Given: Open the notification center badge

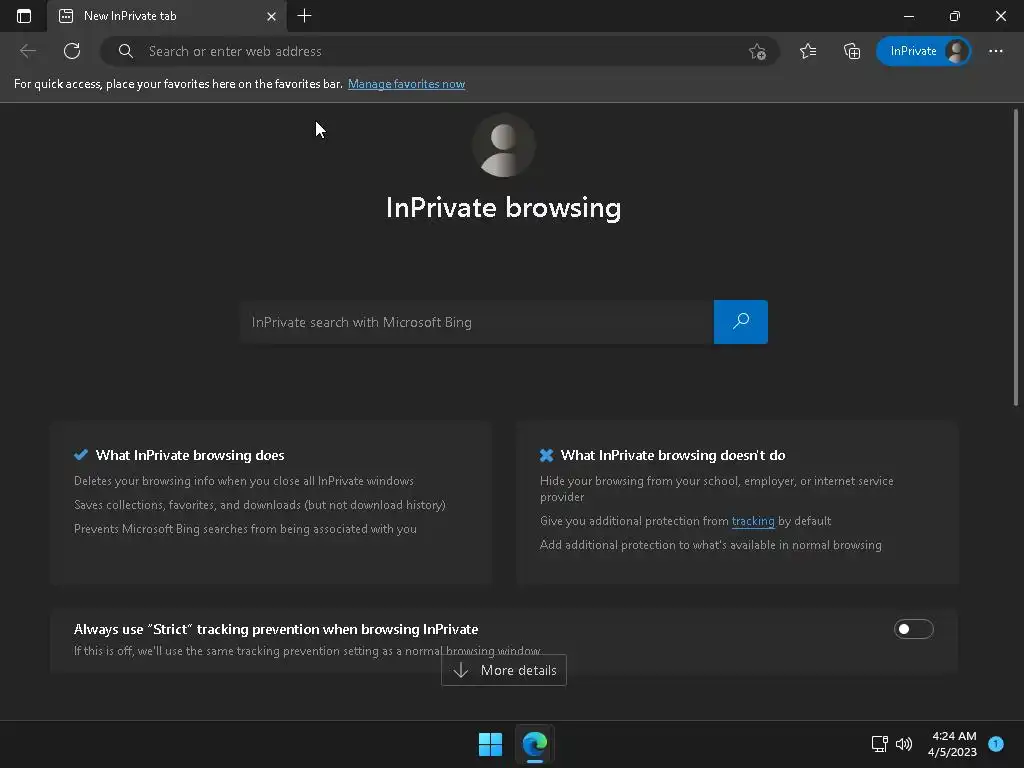Looking at the screenshot, I should [x=996, y=744].
